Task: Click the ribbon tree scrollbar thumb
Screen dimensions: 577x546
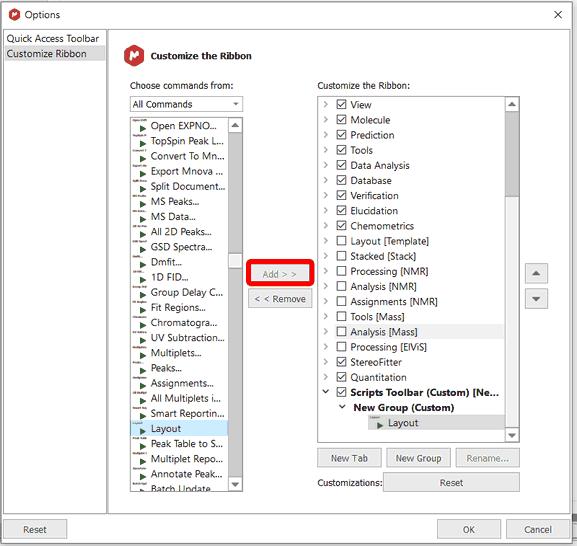Action: [512, 154]
